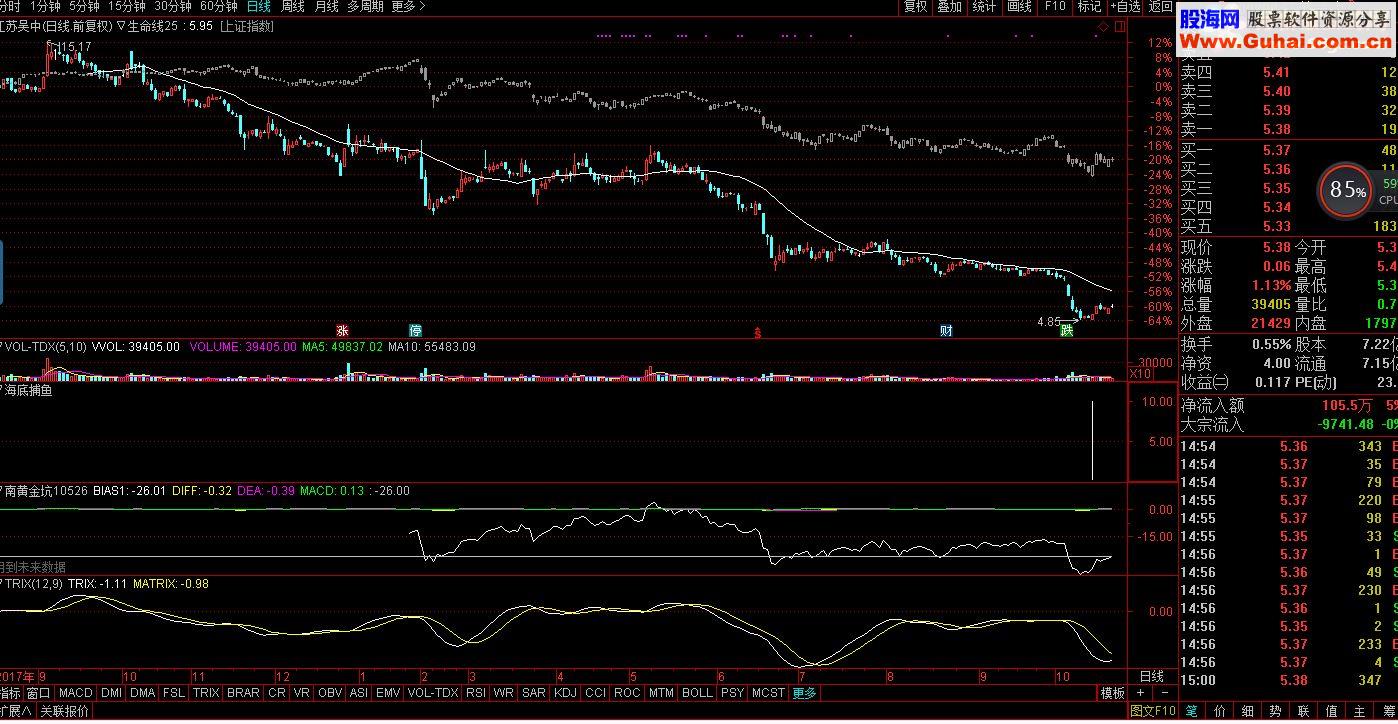Open the 关联报价 tab
The image size is (1398, 724).
pyautogui.click(x=65, y=711)
